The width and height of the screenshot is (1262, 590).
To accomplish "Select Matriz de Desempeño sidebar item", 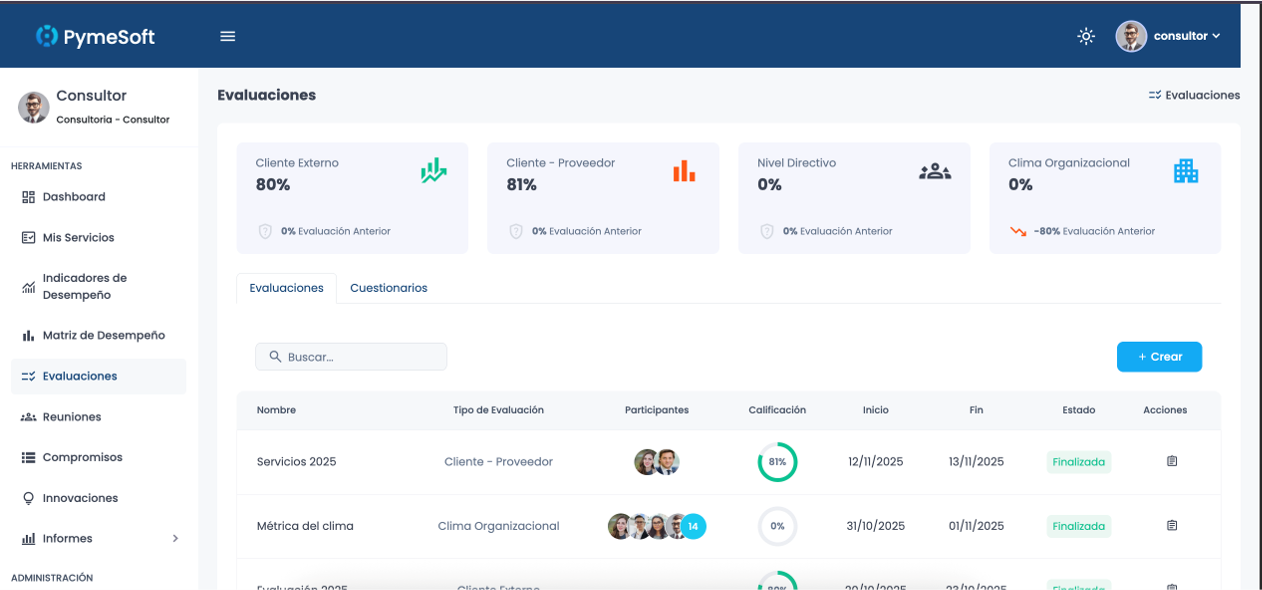I will coord(103,336).
